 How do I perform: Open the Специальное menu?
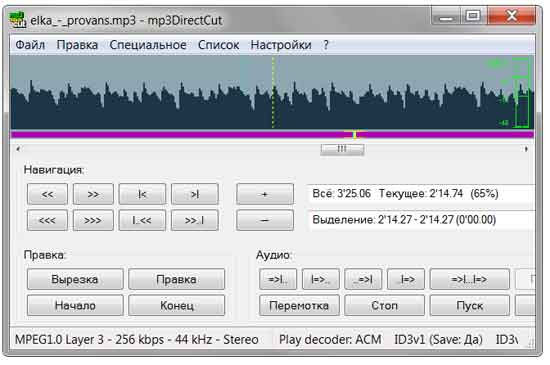tap(148, 45)
